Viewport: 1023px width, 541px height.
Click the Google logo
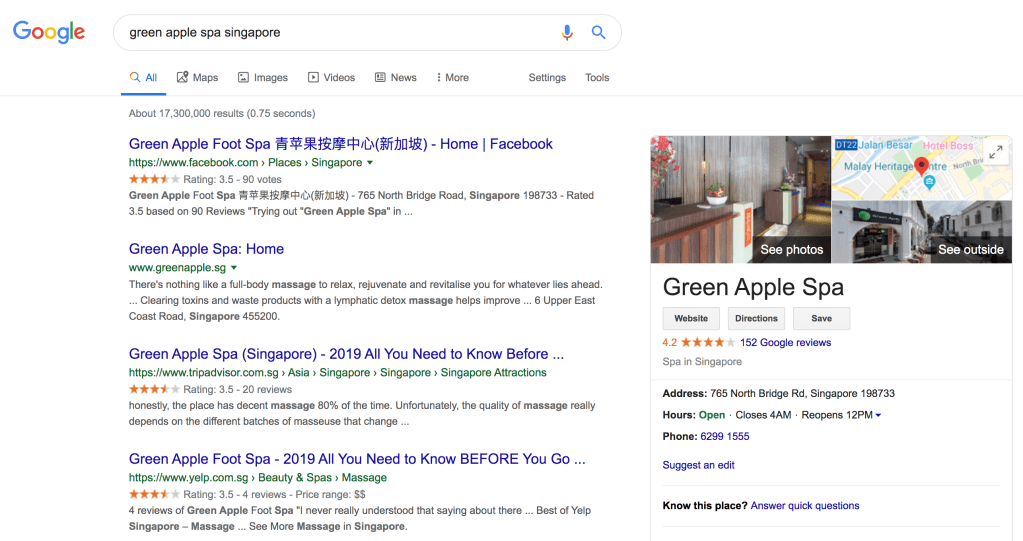tap(49, 32)
